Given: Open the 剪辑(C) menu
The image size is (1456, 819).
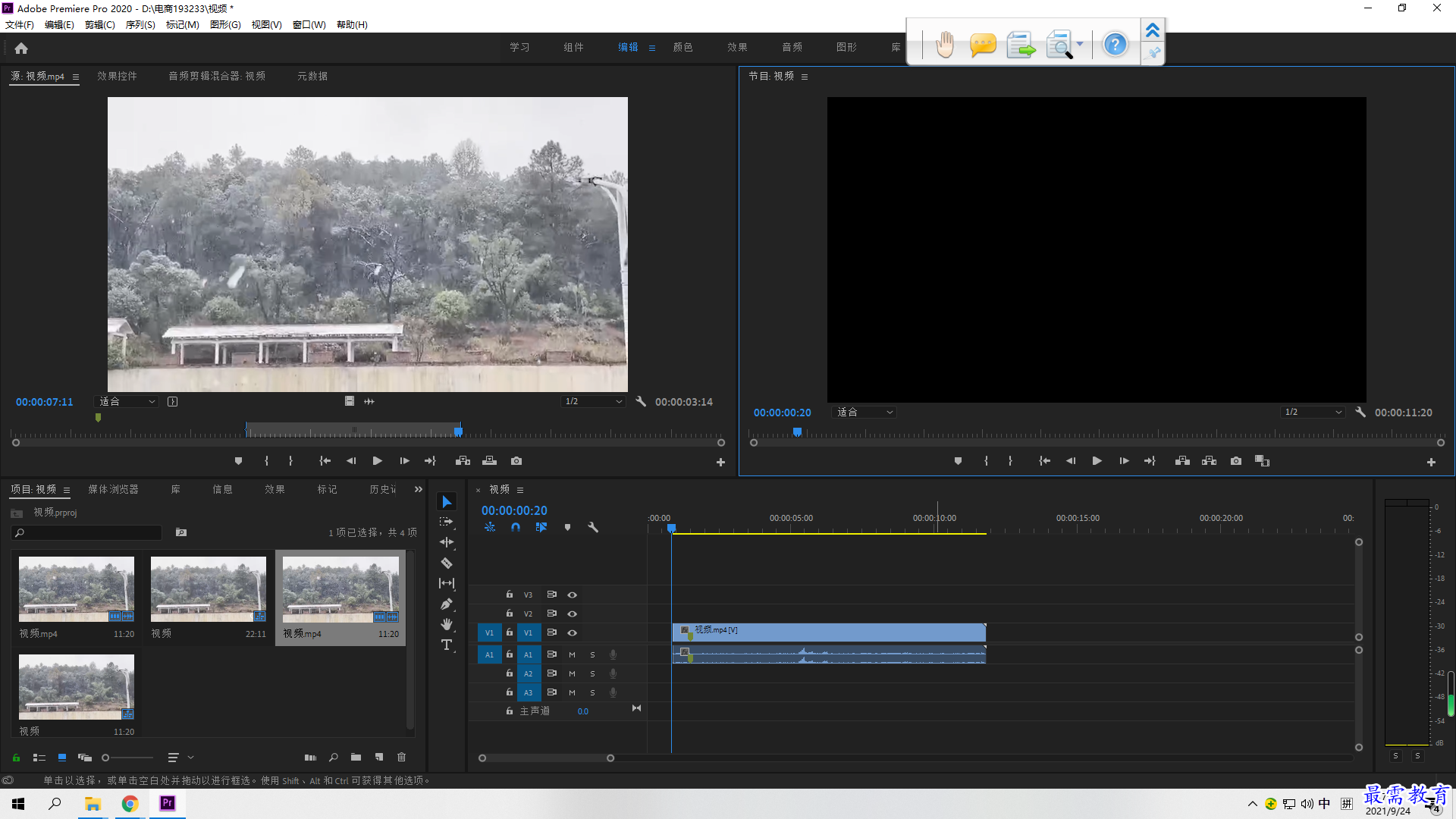Looking at the screenshot, I should [100, 24].
